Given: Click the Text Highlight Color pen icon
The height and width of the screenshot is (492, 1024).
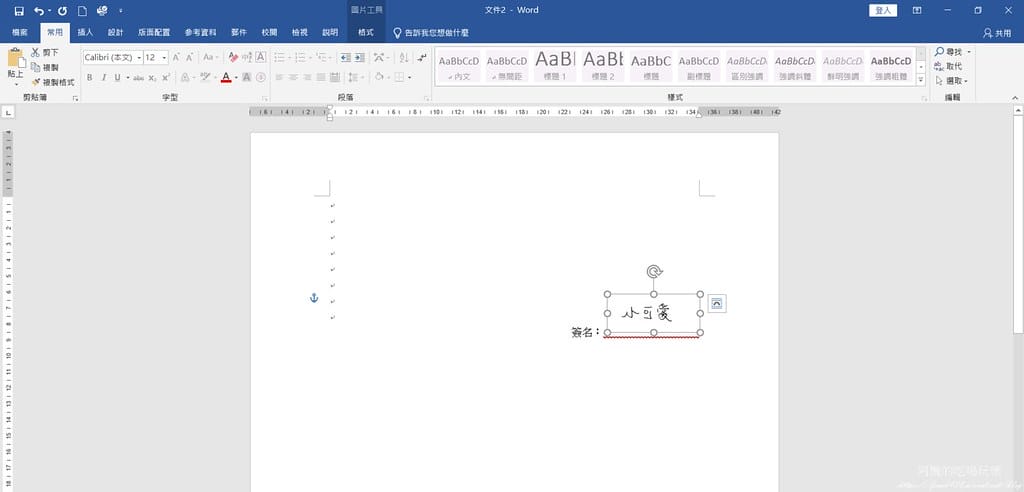Looking at the screenshot, I should click(x=205, y=77).
